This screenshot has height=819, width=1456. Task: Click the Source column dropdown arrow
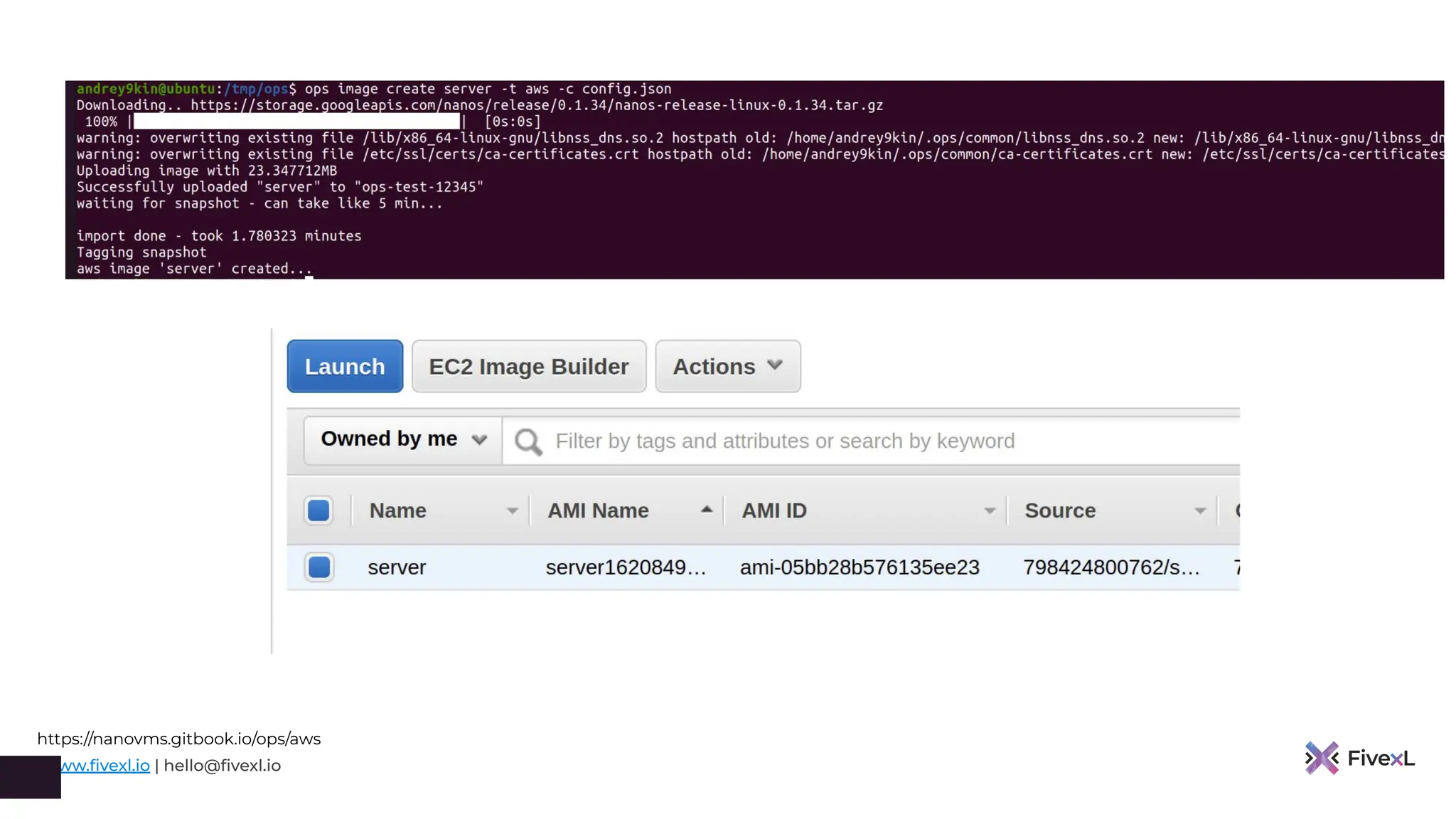click(1200, 511)
